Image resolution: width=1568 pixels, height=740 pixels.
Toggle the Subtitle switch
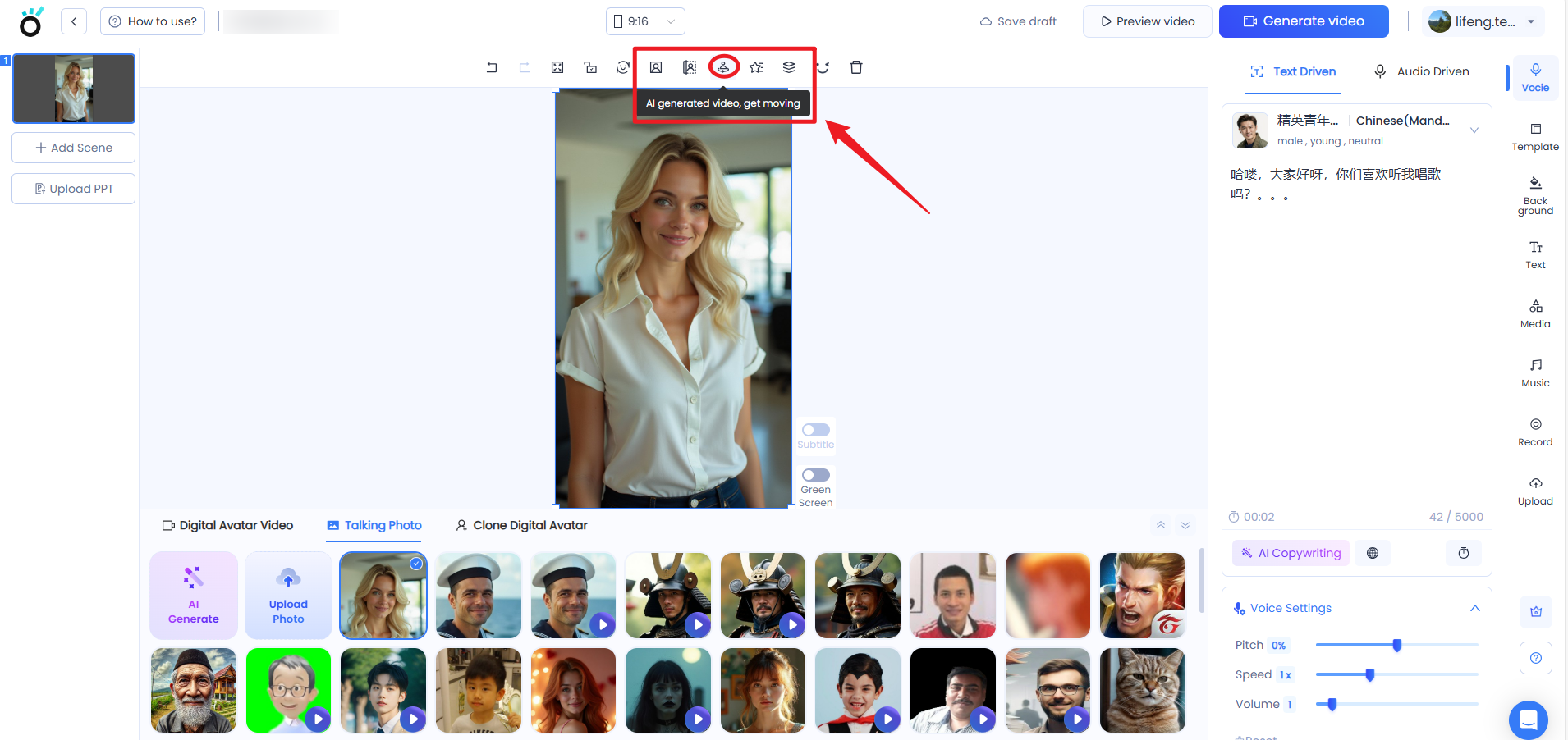pos(816,430)
